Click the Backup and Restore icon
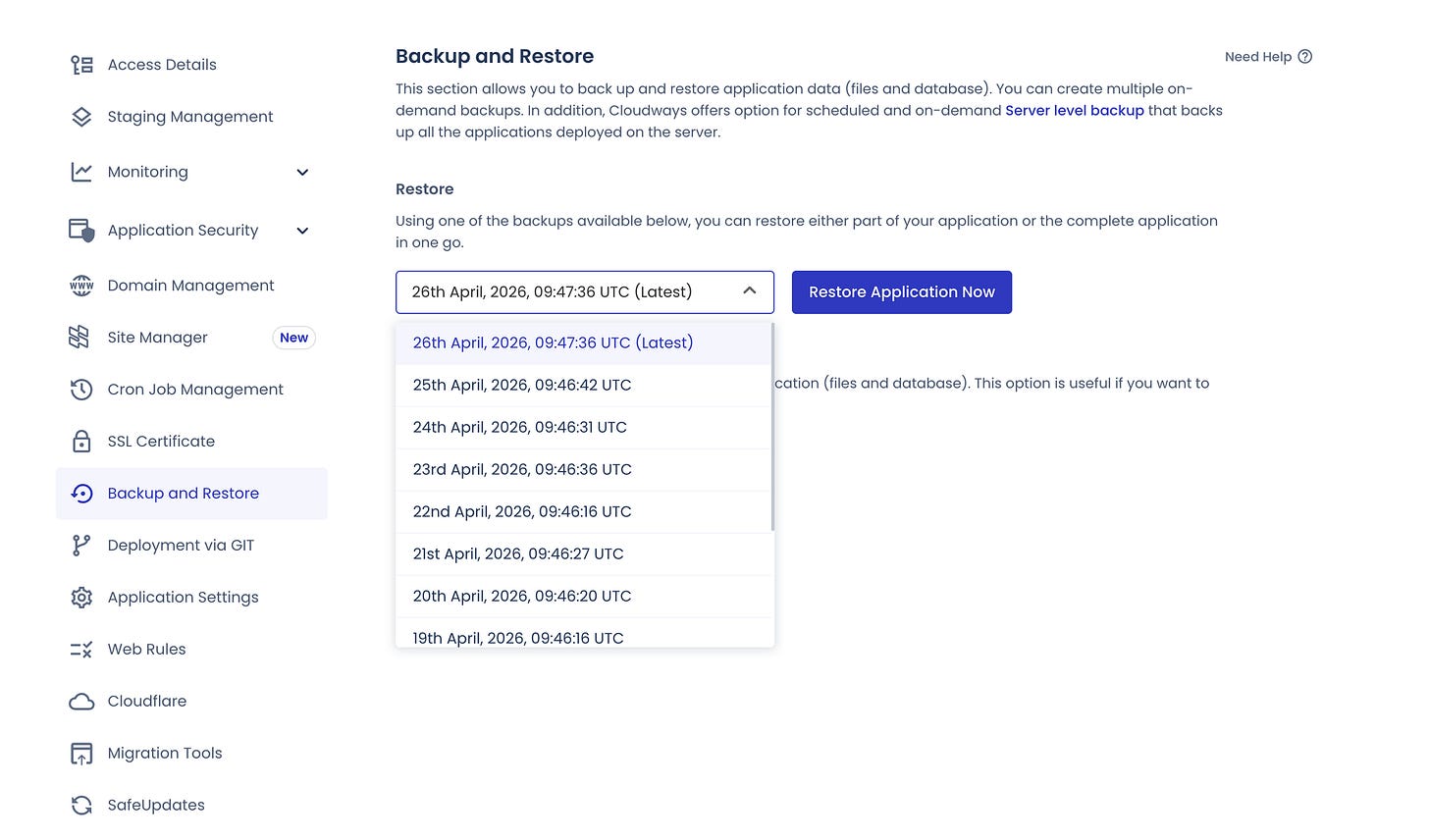The width and height of the screenshot is (1429, 840). [x=81, y=494]
